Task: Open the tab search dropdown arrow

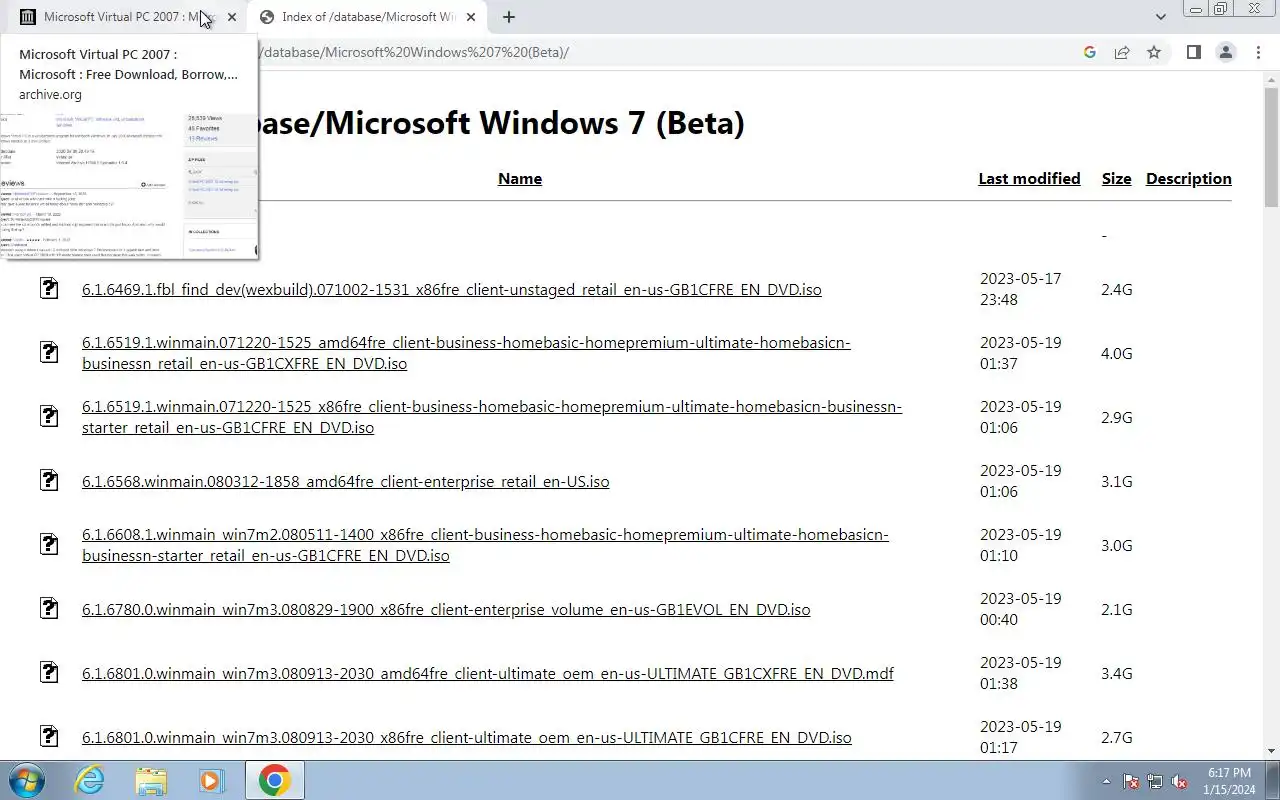Action: click(1160, 17)
